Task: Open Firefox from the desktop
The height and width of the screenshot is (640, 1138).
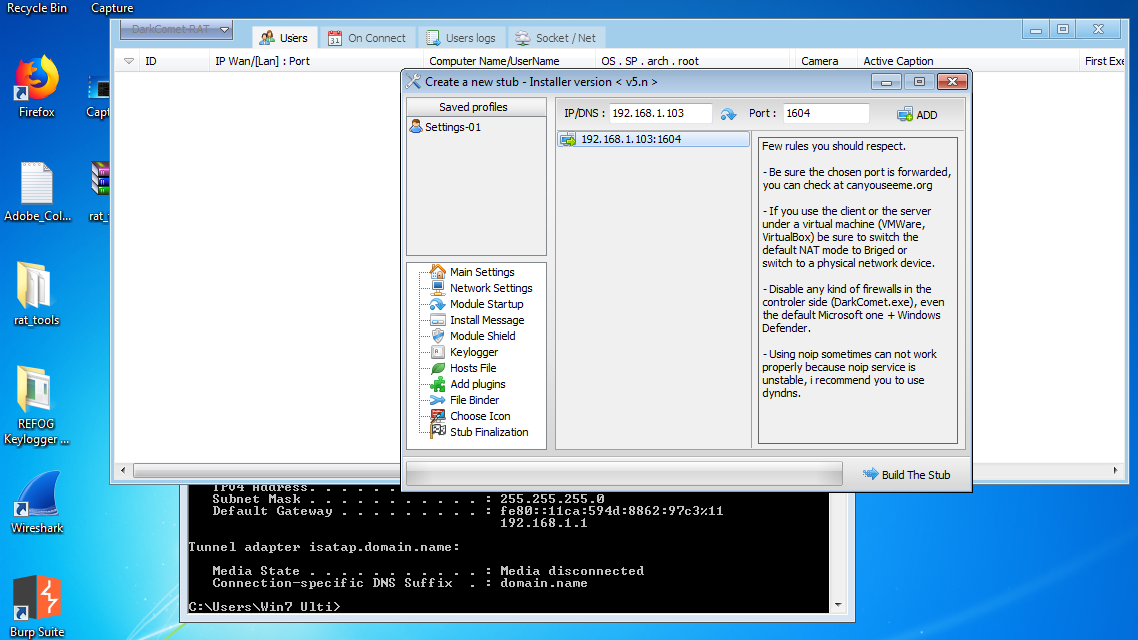Action: (x=36, y=86)
